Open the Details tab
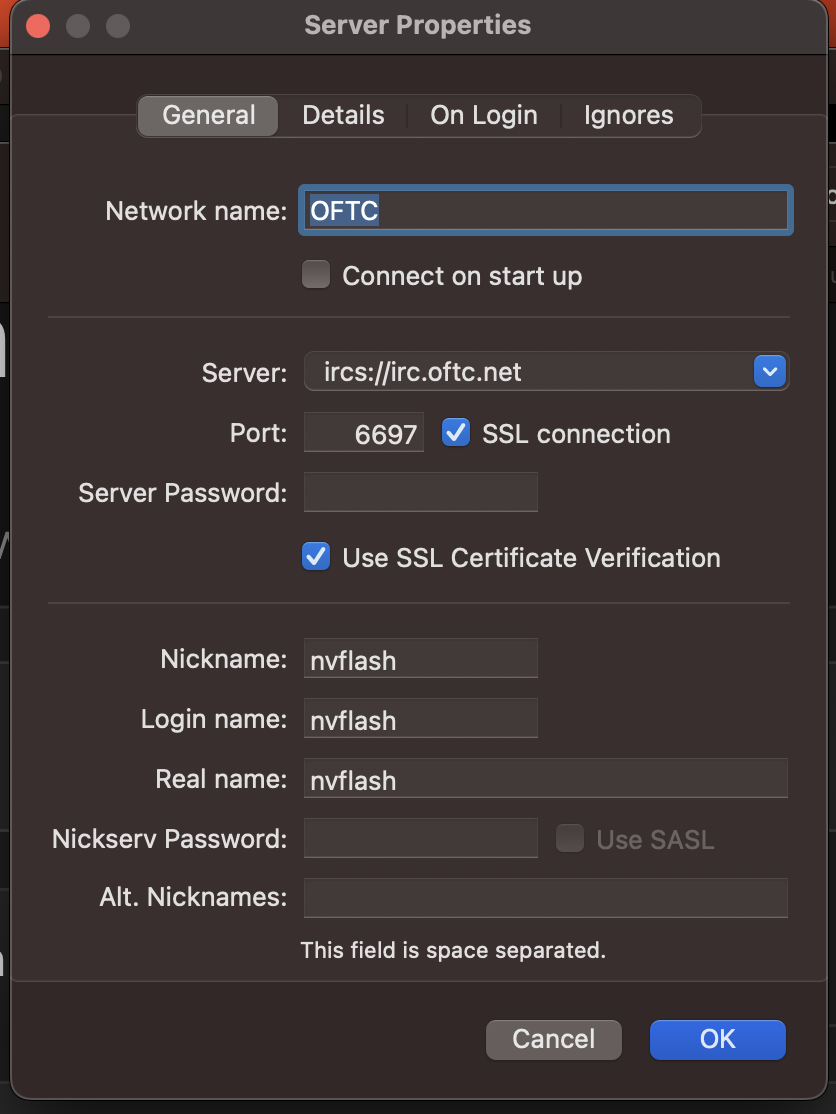Viewport: 836px width, 1114px height. 343,115
